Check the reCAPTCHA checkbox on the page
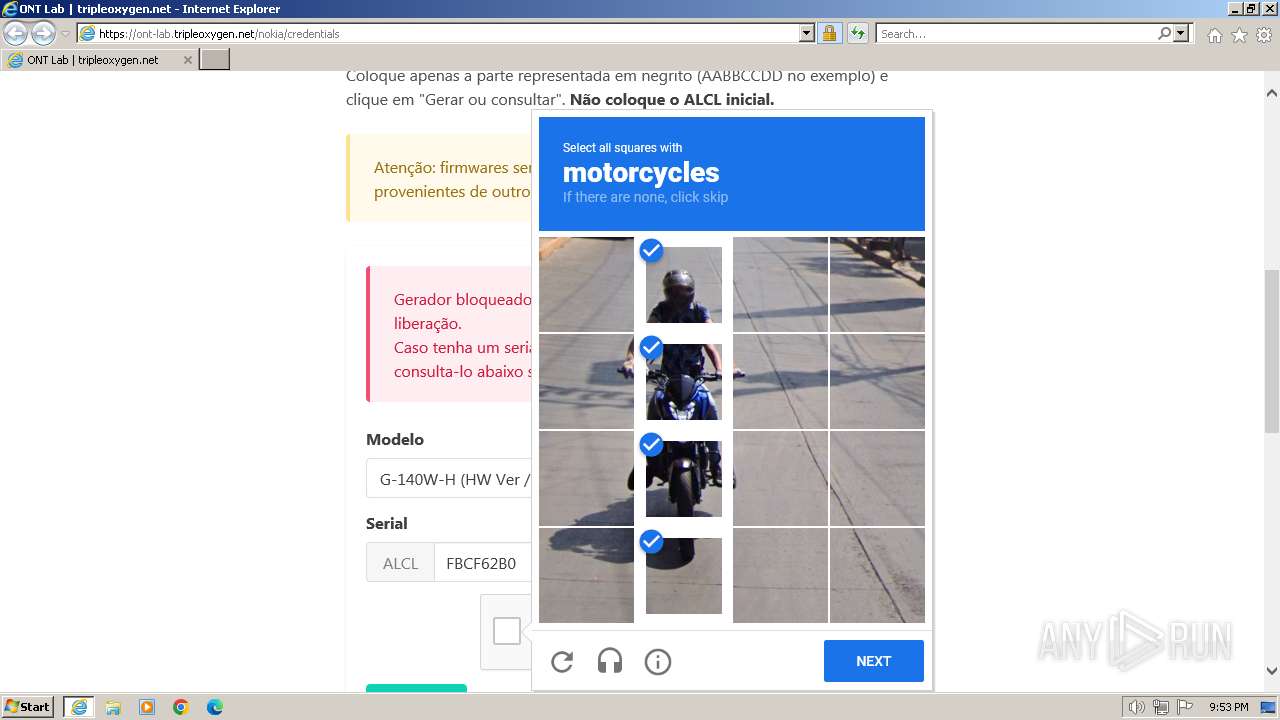1280x720 pixels. (x=507, y=631)
